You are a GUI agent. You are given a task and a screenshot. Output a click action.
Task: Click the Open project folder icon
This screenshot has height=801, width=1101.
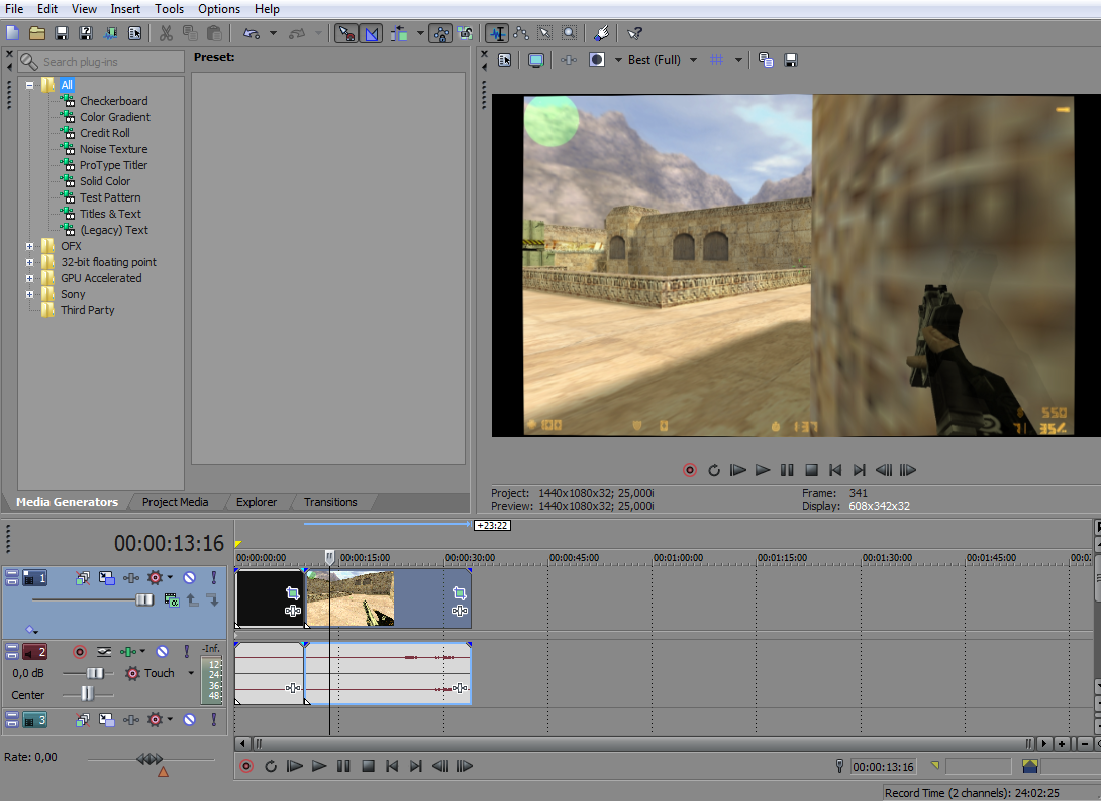click(37, 33)
